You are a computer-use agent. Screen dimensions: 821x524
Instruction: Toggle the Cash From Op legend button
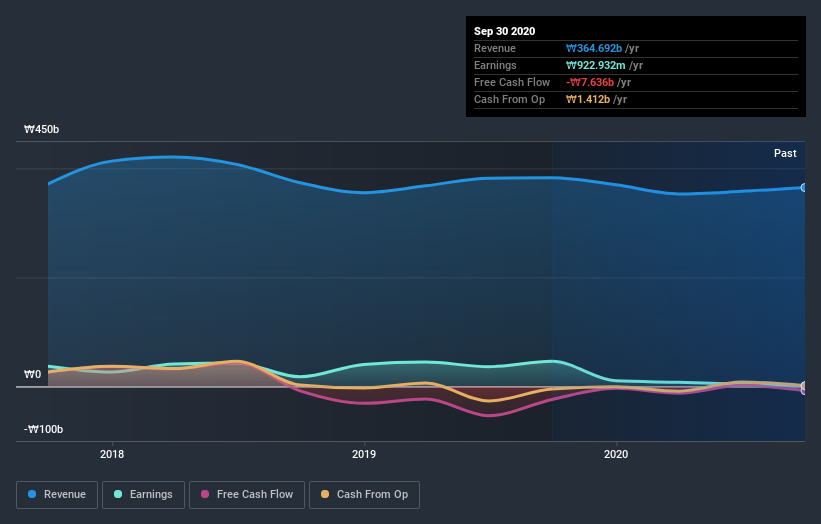tap(364, 495)
